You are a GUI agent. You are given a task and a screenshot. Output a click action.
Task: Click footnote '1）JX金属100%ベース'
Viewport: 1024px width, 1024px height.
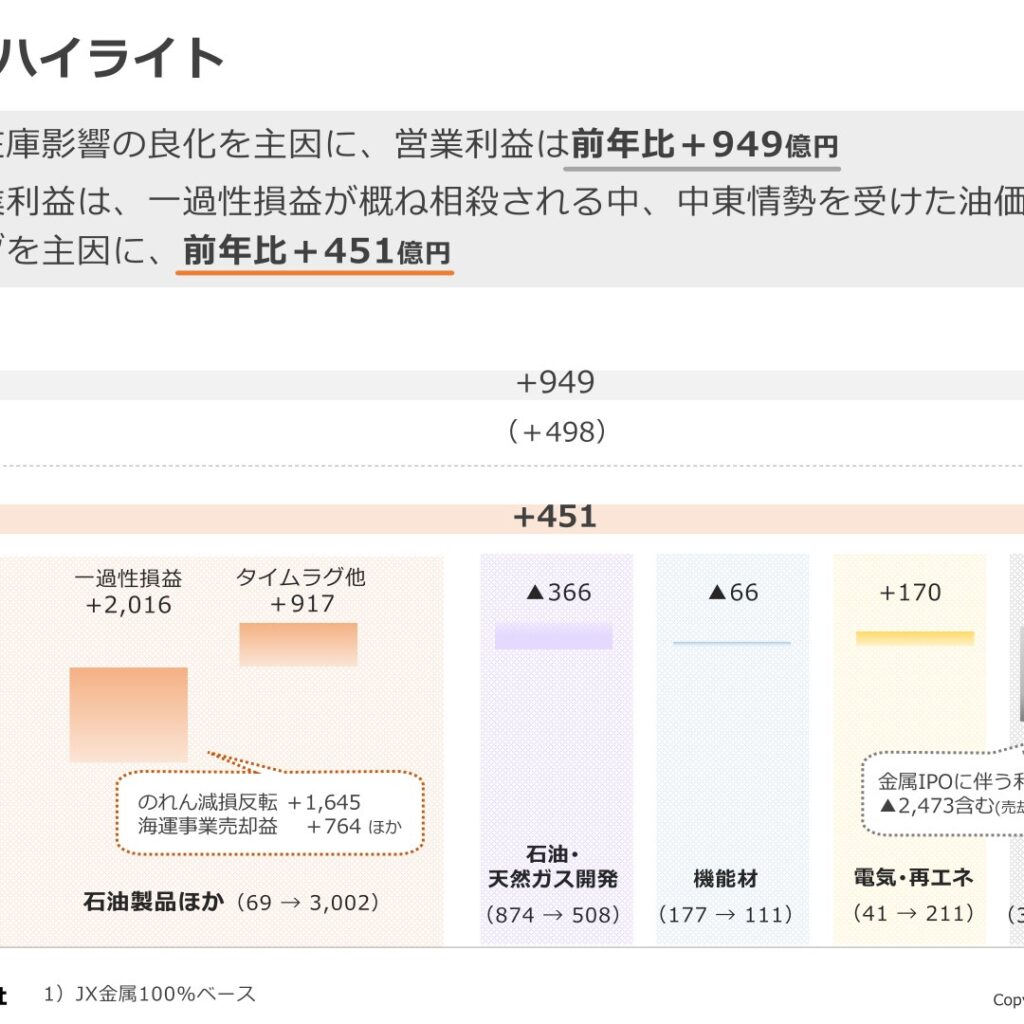(x=150, y=994)
